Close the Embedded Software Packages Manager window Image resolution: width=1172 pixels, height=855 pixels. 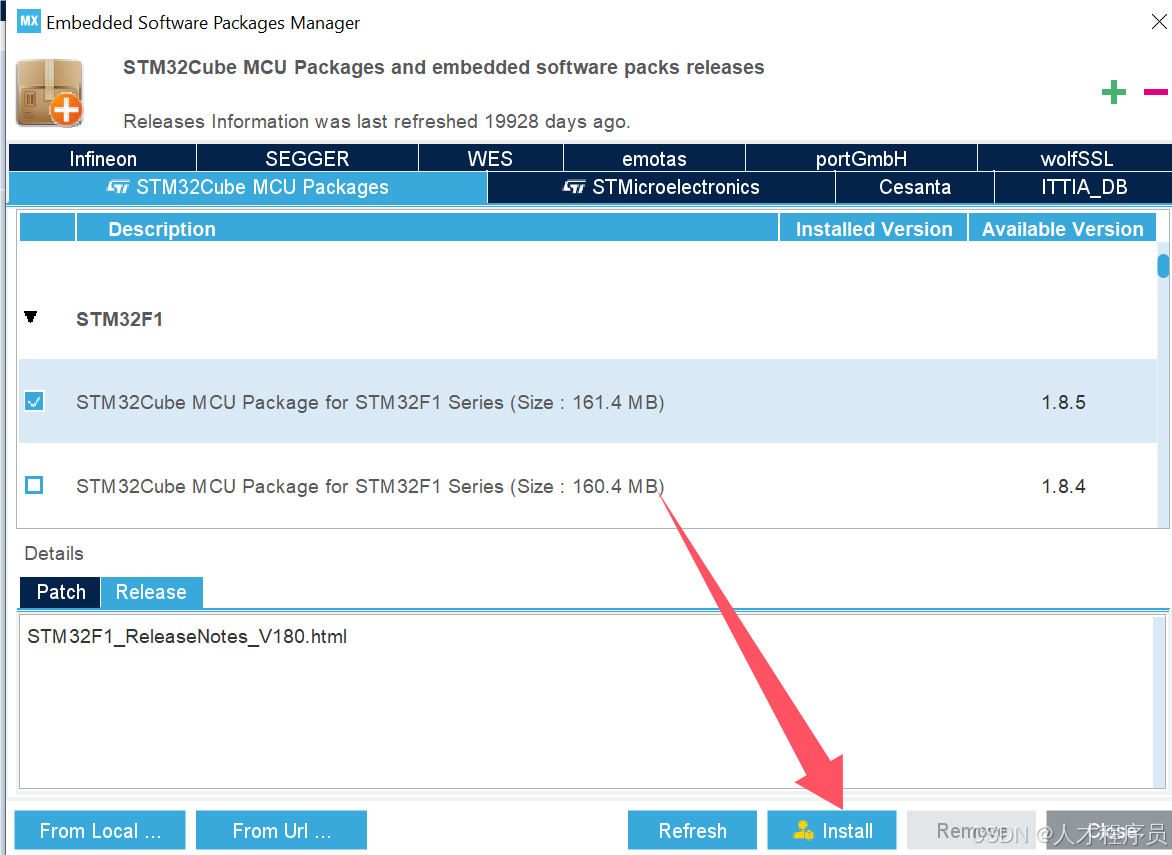click(x=1159, y=22)
